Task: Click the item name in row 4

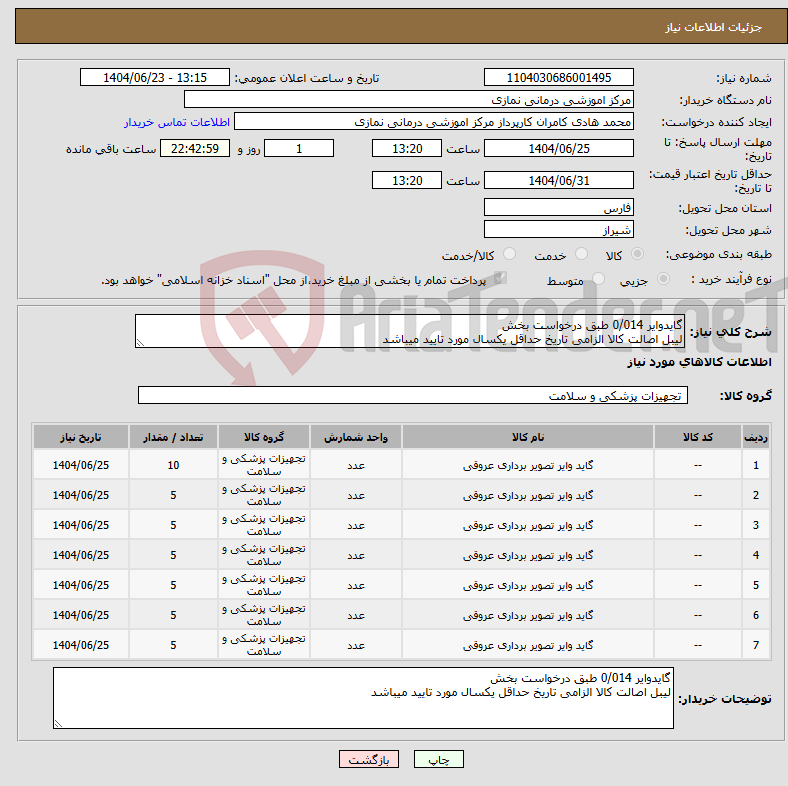Action: [528, 555]
